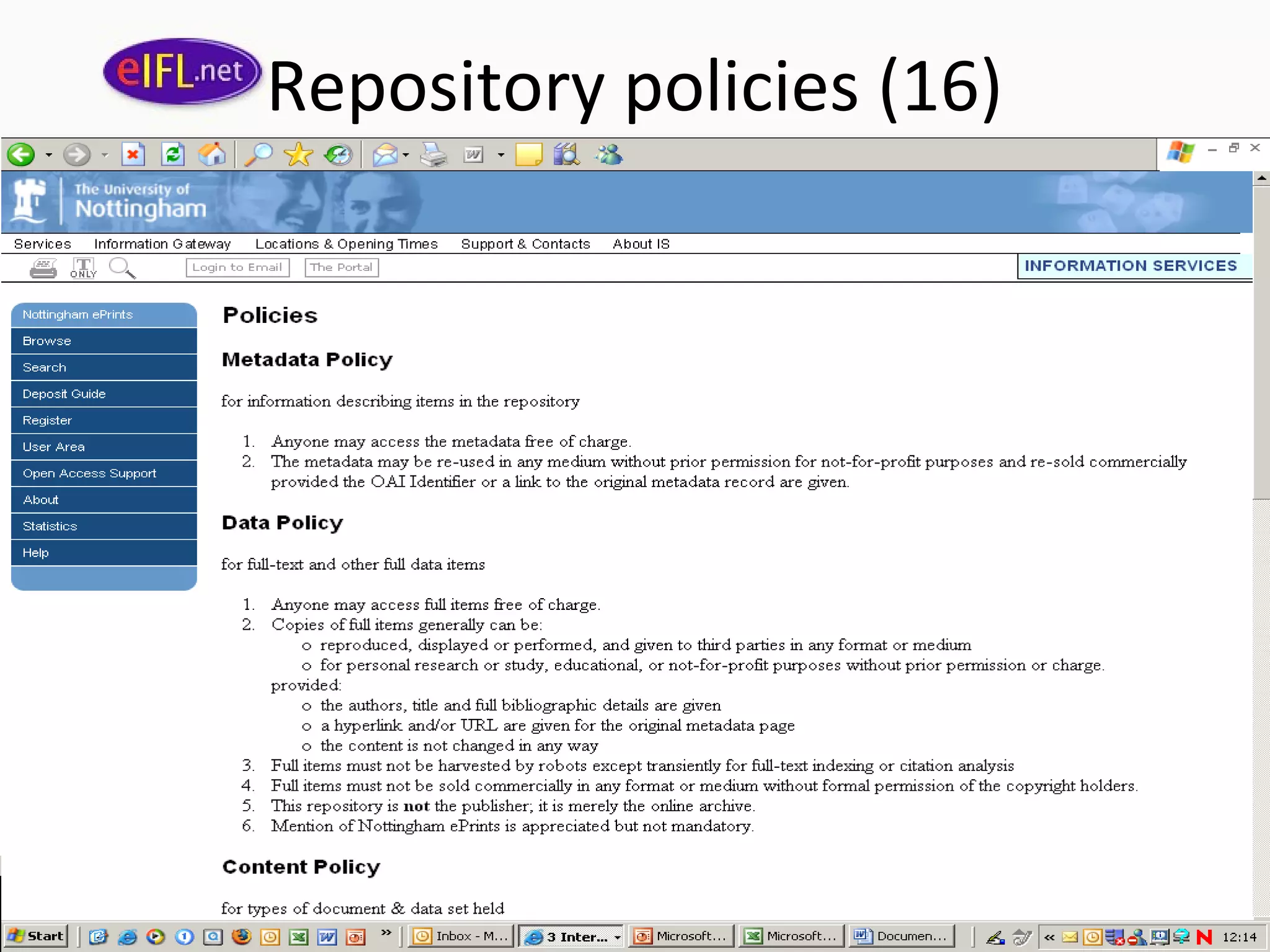Open Help in the sidebar
Image resolution: width=1270 pixels, height=952 pixels.
[104, 553]
